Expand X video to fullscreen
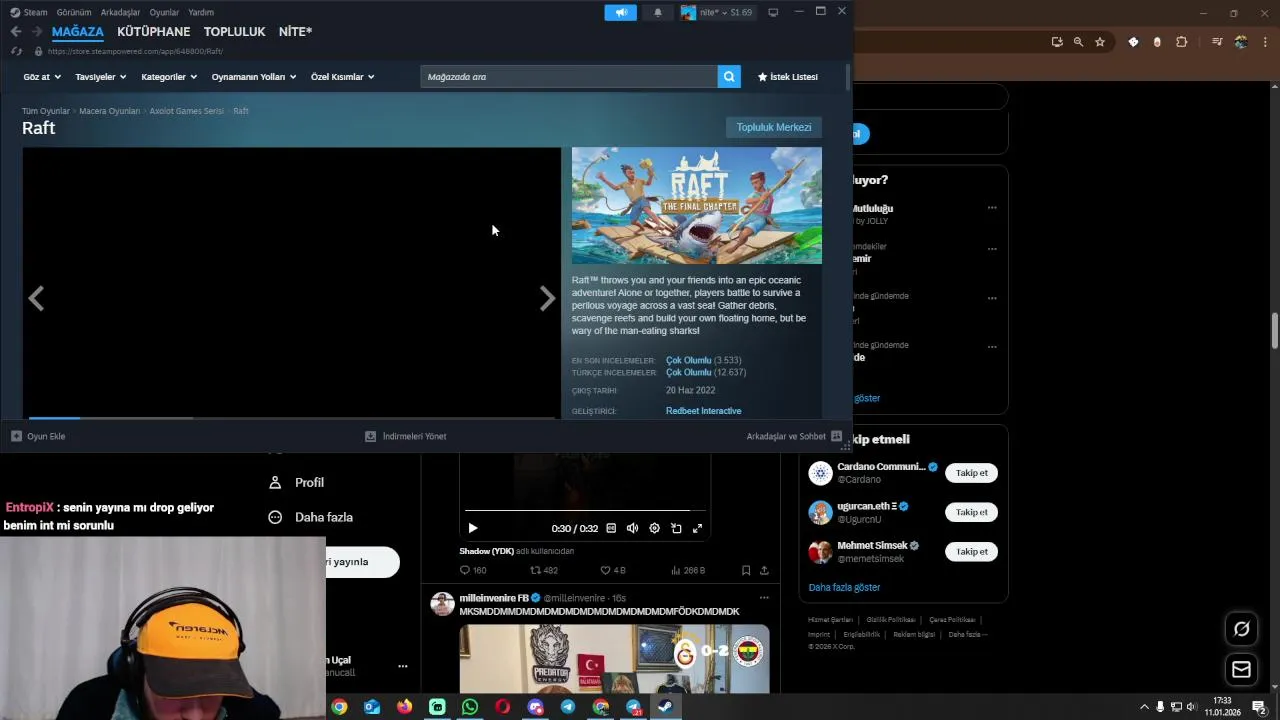 (x=697, y=528)
